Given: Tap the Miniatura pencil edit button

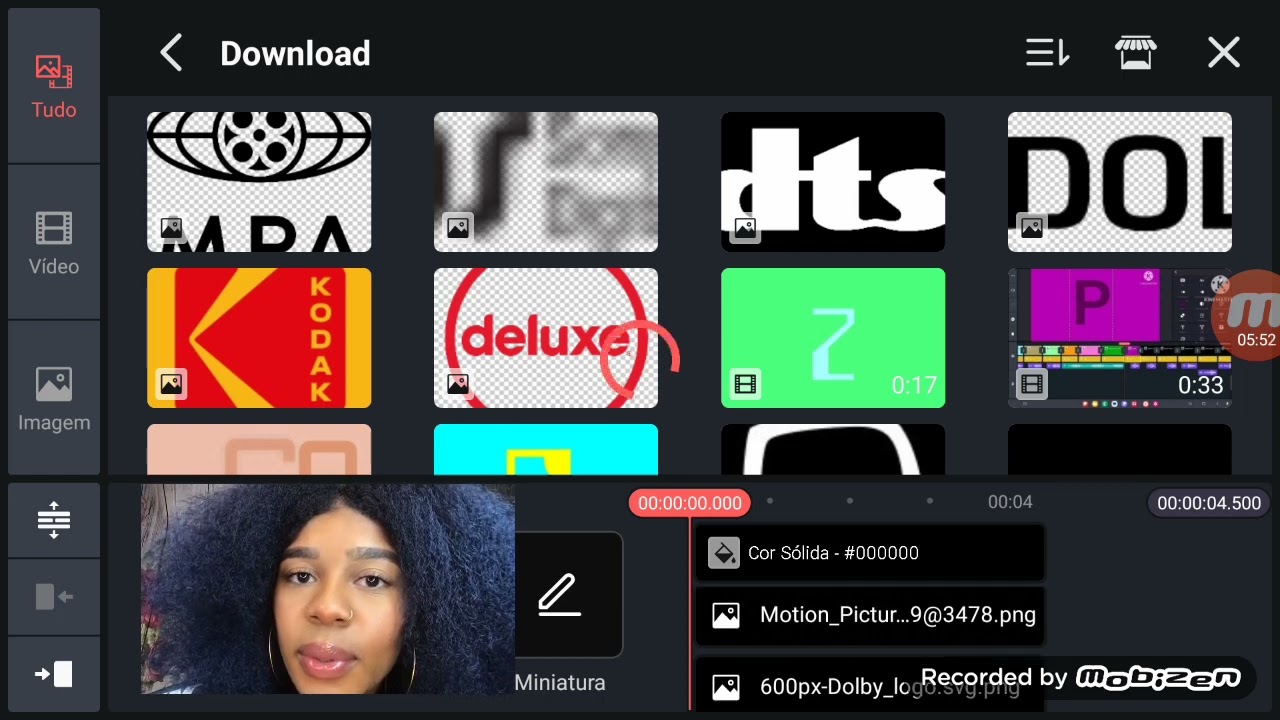Looking at the screenshot, I should pos(560,596).
